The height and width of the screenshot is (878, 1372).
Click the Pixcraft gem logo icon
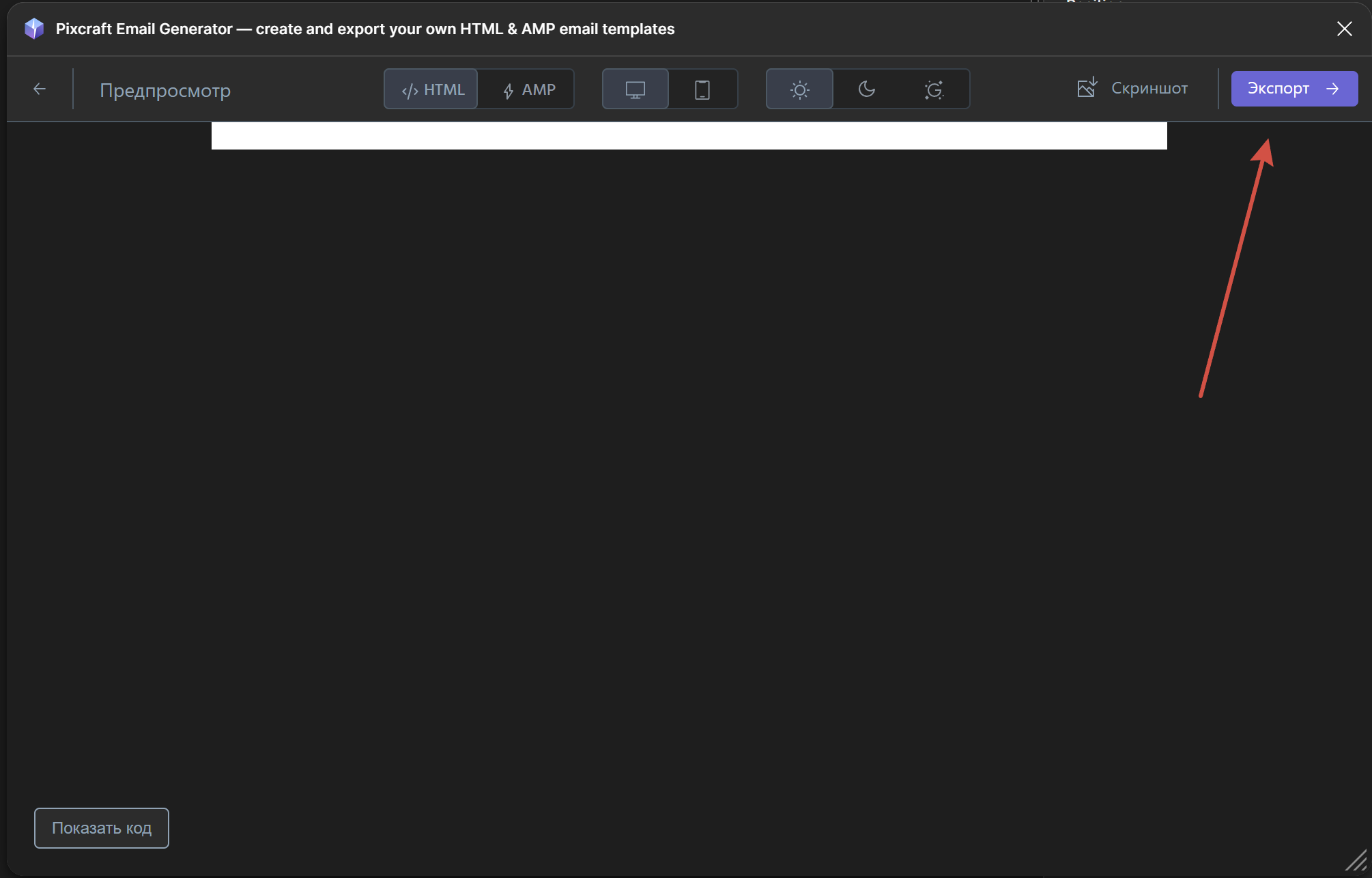(33, 29)
